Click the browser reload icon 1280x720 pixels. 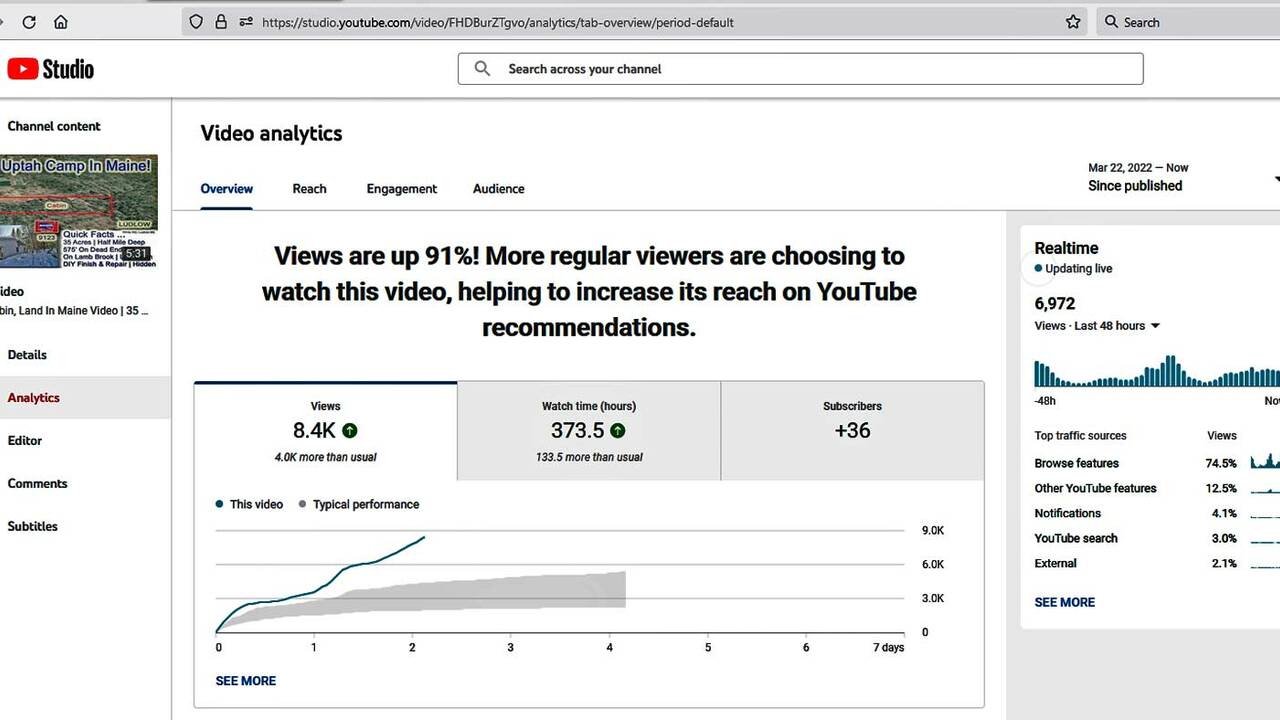(x=29, y=22)
